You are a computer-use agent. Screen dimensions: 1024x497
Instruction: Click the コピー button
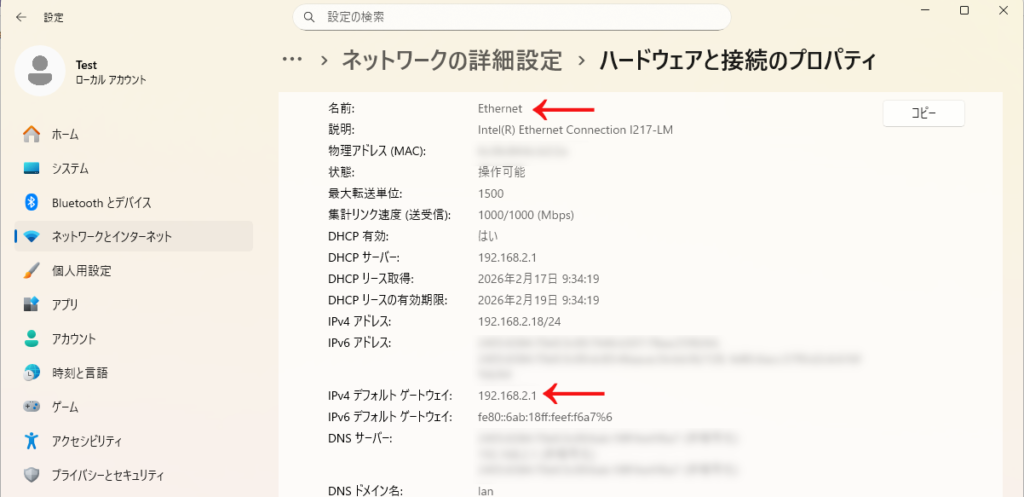(923, 113)
